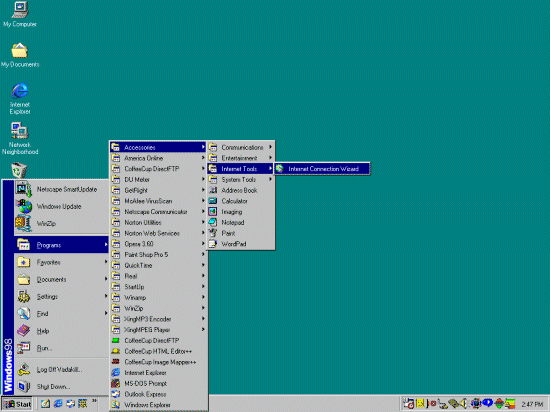This screenshot has height=412, width=550.
Task: Expand the StartUp program folder
Action: pyautogui.click(x=158, y=287)
